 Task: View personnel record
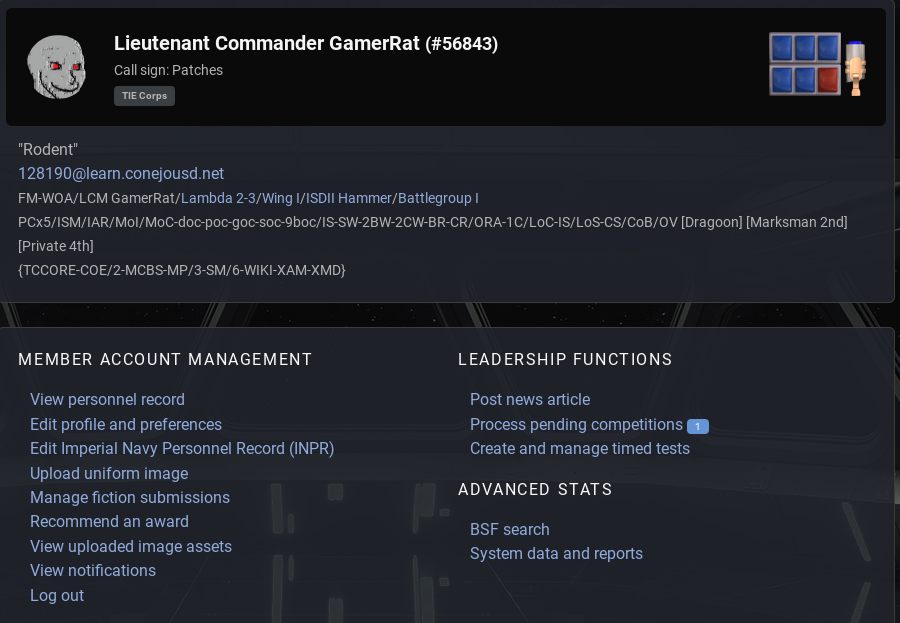tap(107, 400)
